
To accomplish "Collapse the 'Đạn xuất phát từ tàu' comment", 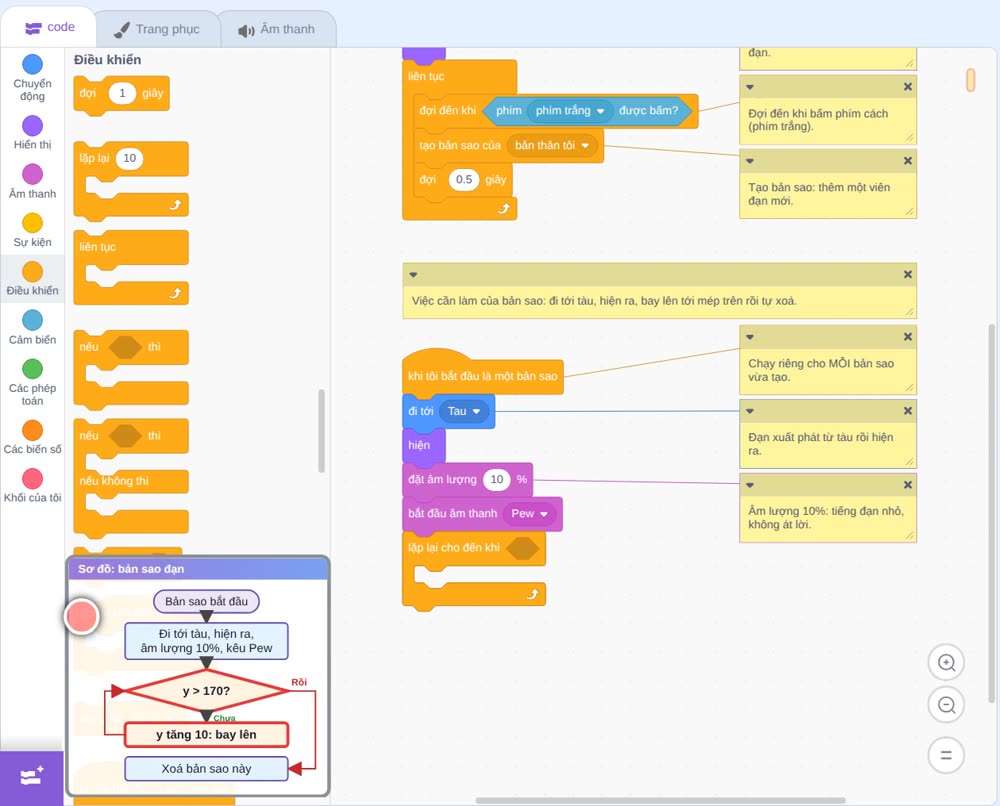I will 750,411.
